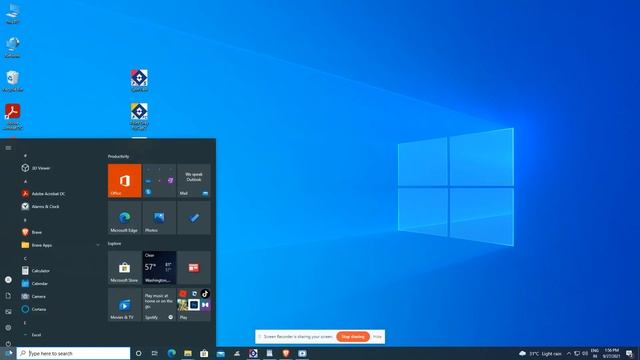This screenshot has width=640, height=360.
Task: Jump to letter C index header
Action: point(25,258)
